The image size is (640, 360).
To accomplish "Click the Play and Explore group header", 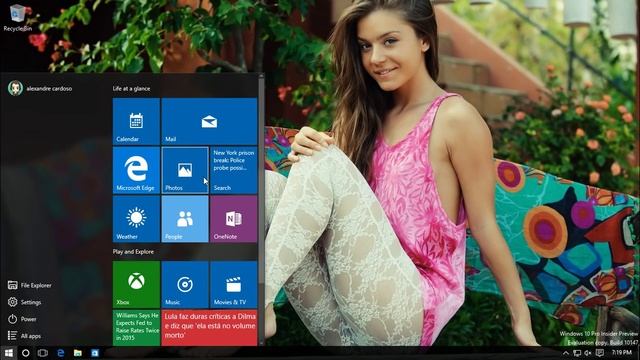I will tap(133, 252).
